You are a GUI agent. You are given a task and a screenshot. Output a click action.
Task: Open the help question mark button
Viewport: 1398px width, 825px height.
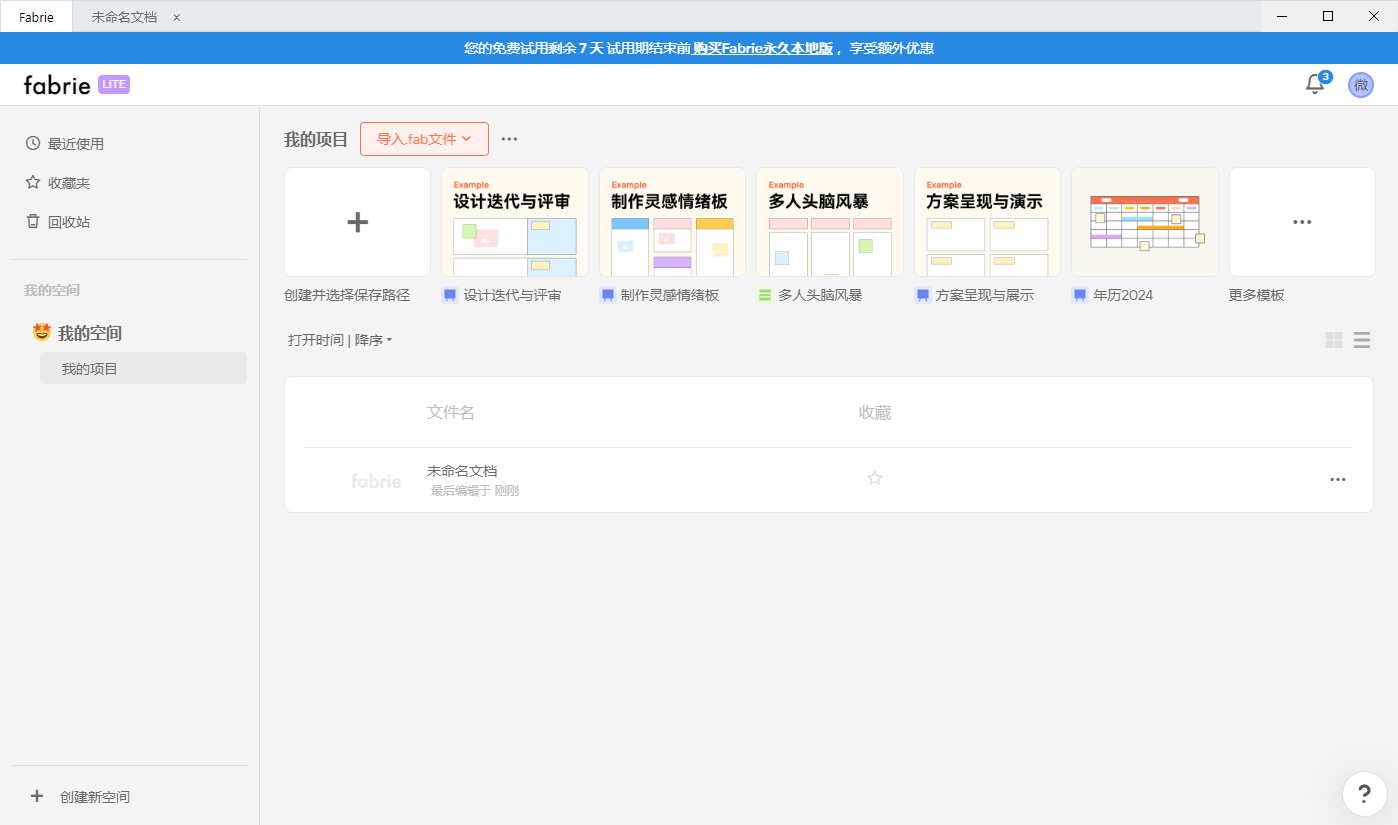(x=1364, y=794)
